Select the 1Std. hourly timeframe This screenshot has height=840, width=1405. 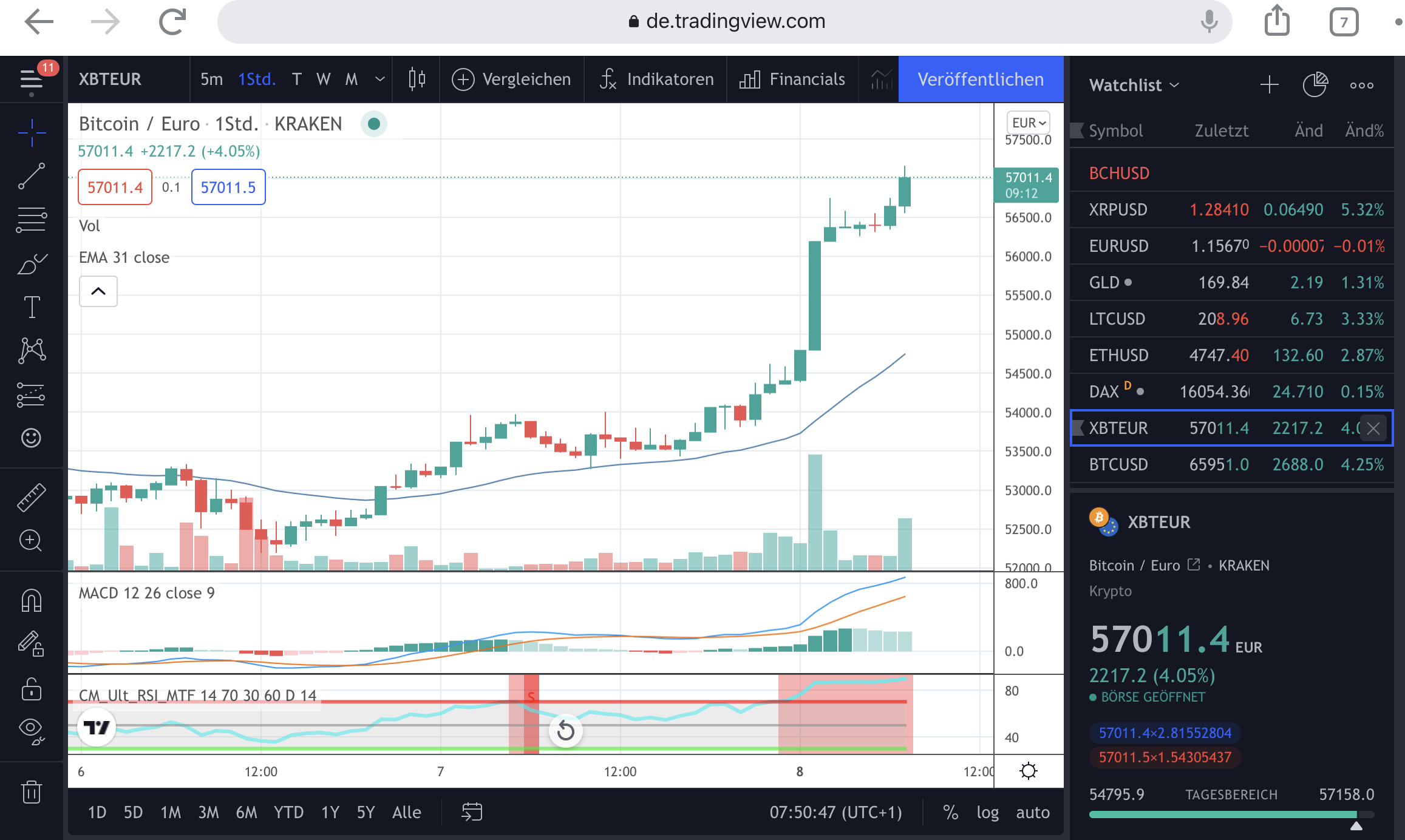point(257,79)
